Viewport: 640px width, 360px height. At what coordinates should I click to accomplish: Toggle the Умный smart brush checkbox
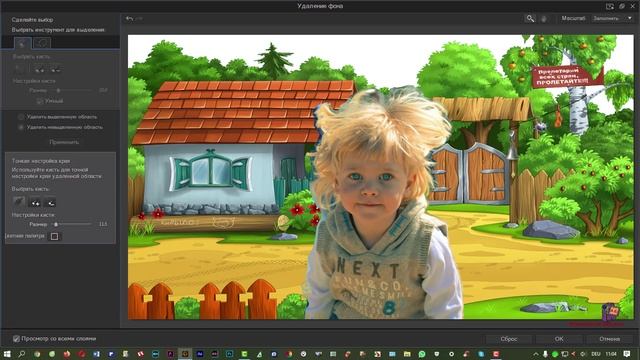click(40, 100)
